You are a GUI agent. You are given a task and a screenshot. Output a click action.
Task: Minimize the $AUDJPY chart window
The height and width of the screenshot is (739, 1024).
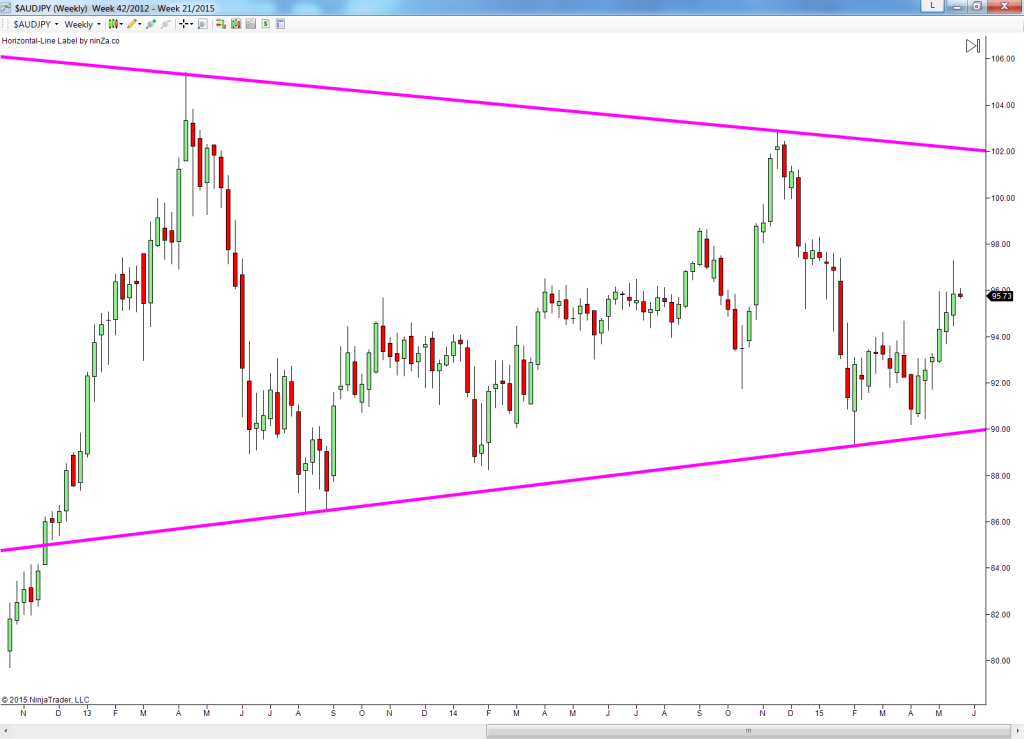coord(957,6)
